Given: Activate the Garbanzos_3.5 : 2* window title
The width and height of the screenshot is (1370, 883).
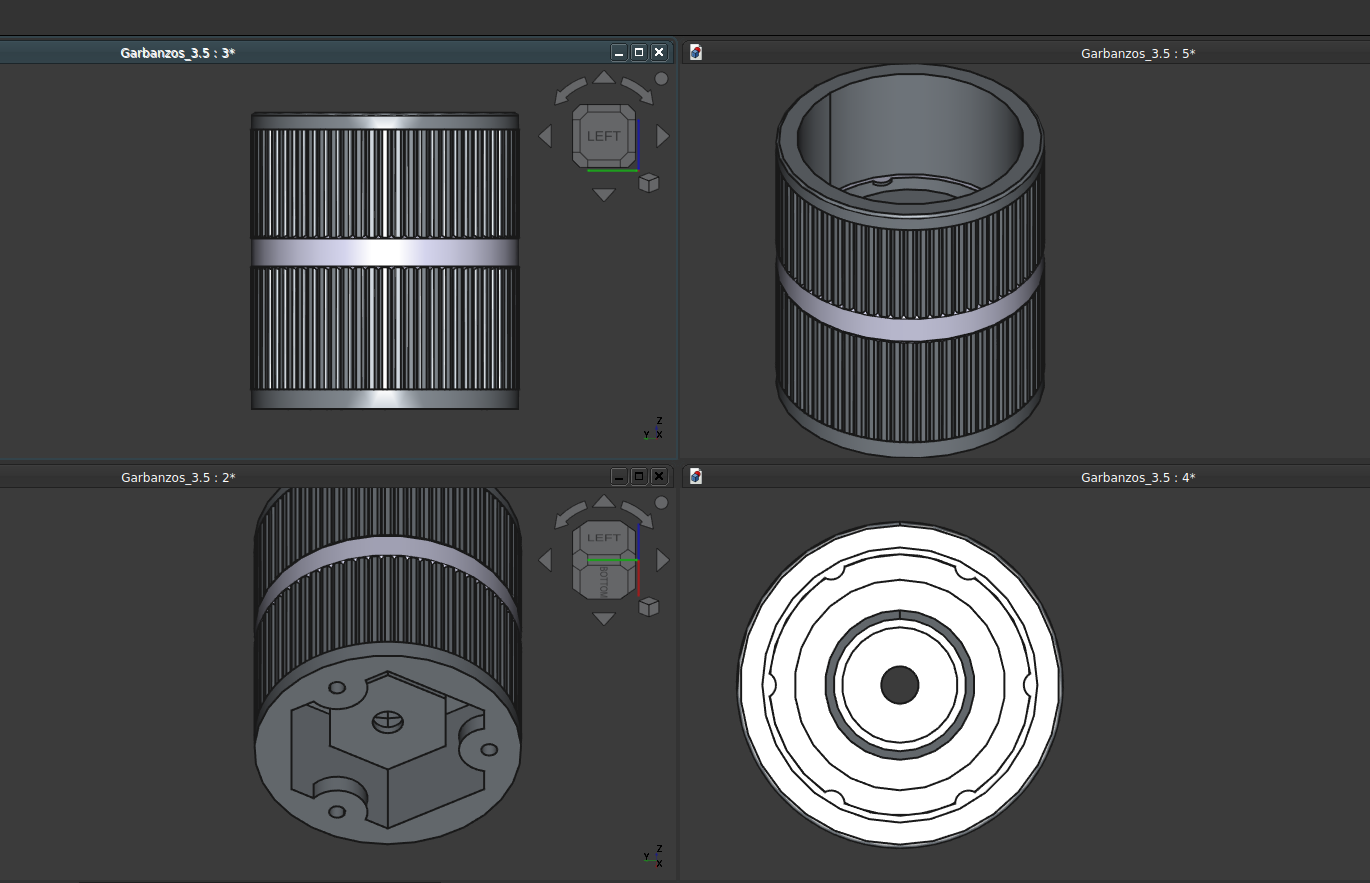Looking at the screenshot, I should click(x=178, y=477).
